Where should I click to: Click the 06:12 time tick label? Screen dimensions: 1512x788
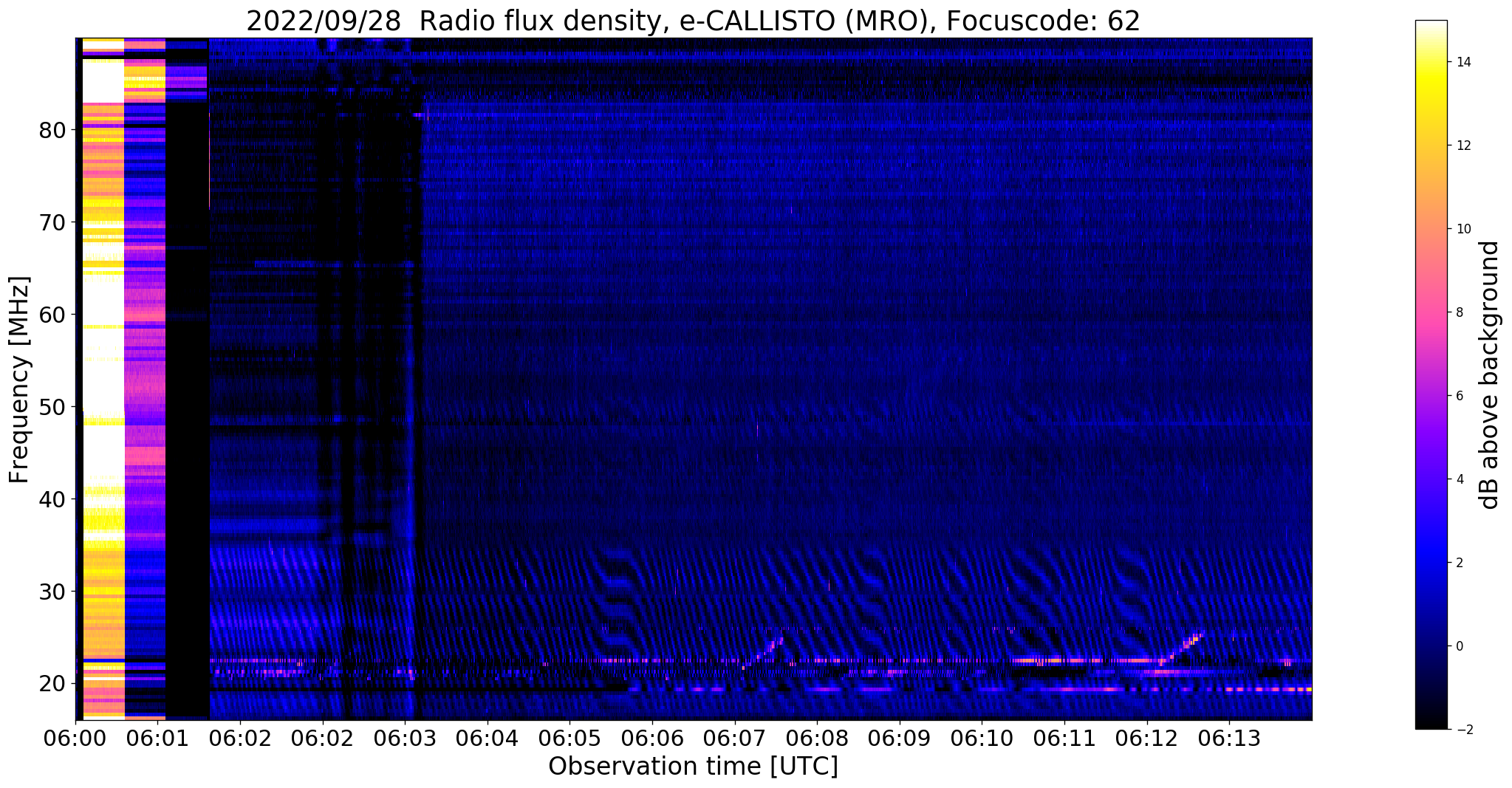1147,739
